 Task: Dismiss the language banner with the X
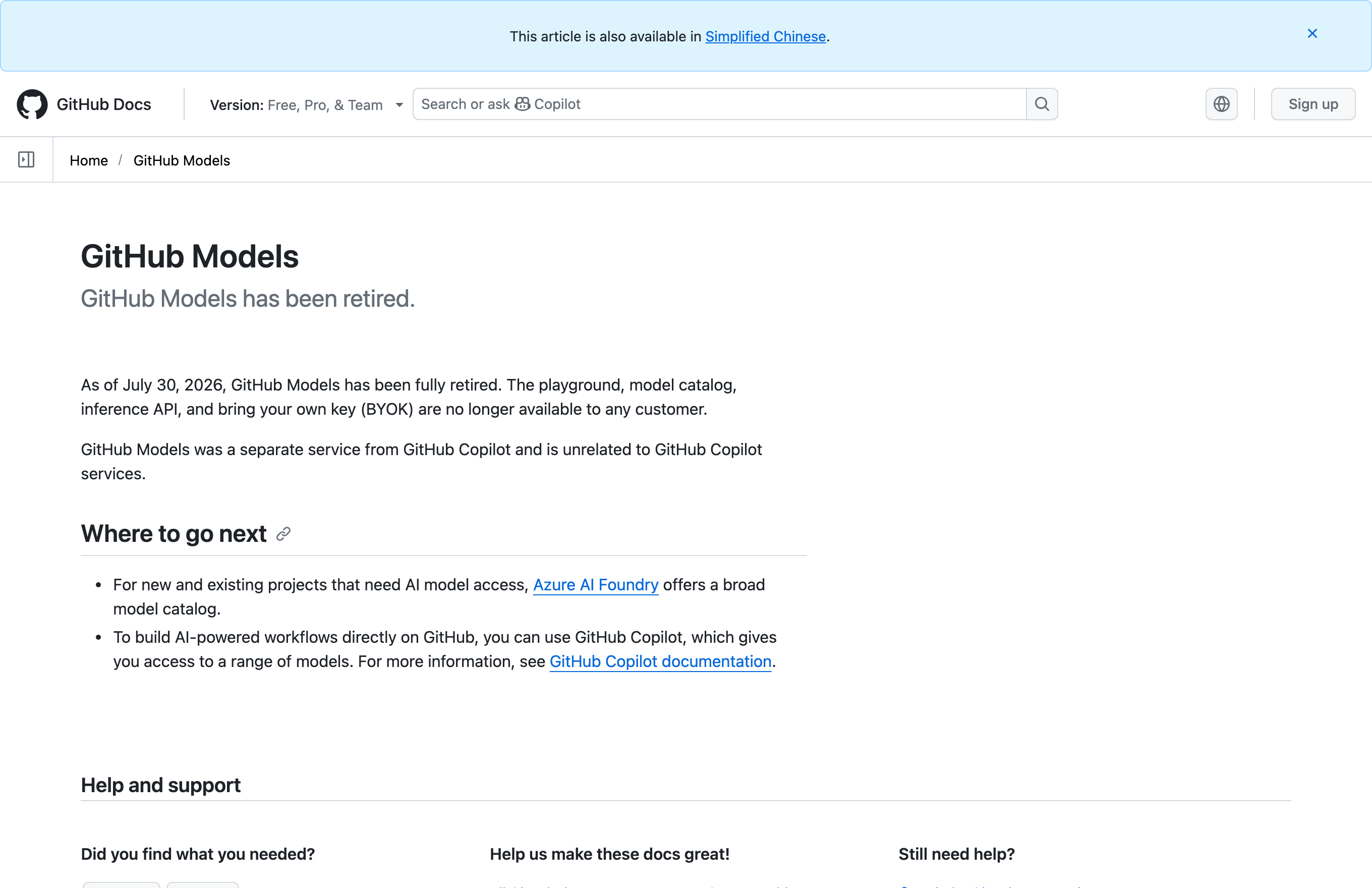(x=1312, y=34)
